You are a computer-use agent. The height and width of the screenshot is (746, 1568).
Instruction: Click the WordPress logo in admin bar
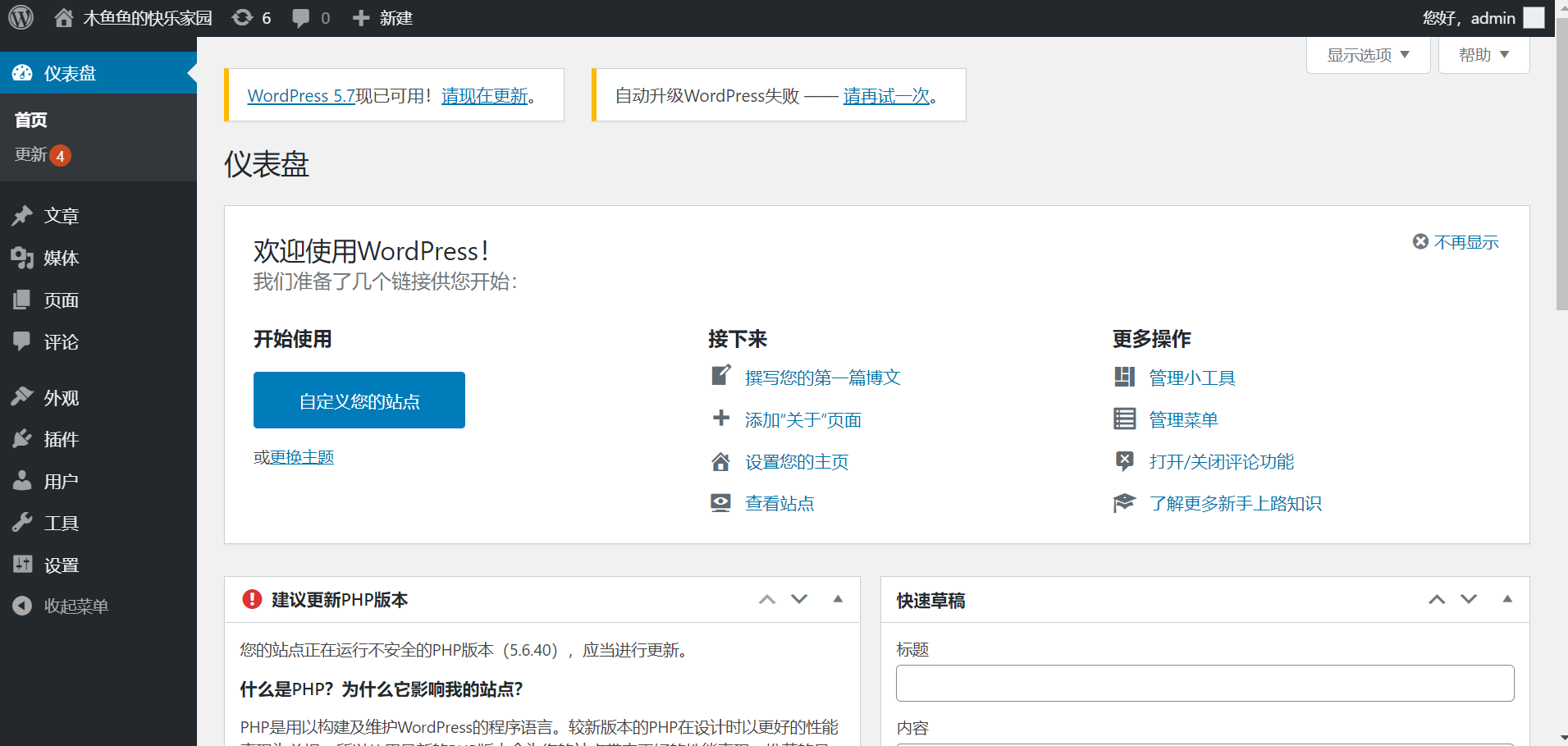click(x=21, y=17)
